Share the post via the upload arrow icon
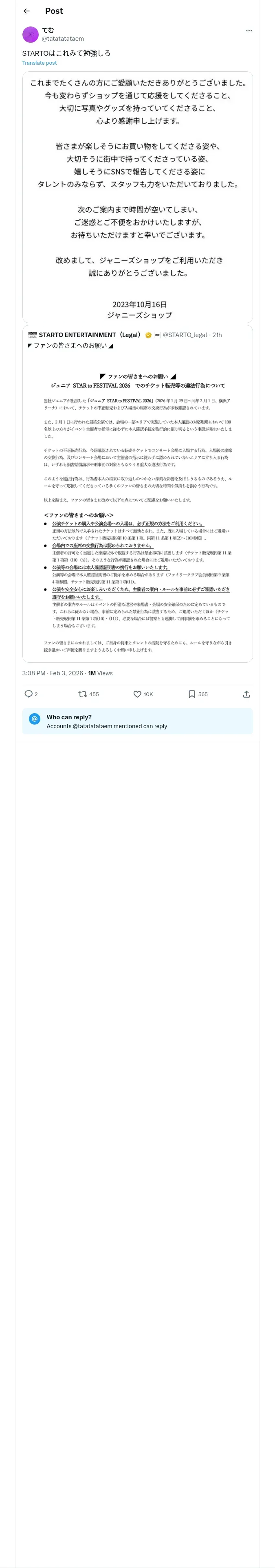This screenshot has height=1568, width=275. coord(246,694)
